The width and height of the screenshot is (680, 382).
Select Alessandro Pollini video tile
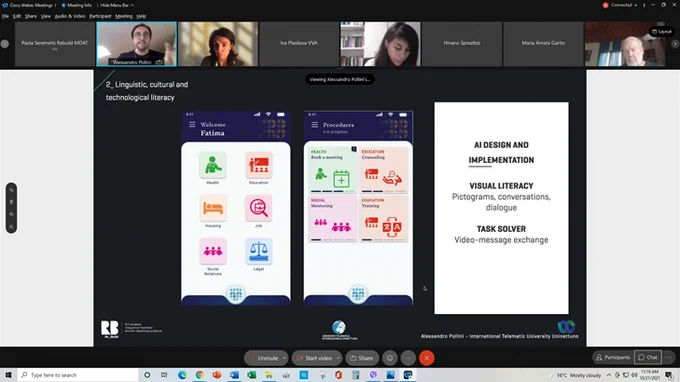137,44
